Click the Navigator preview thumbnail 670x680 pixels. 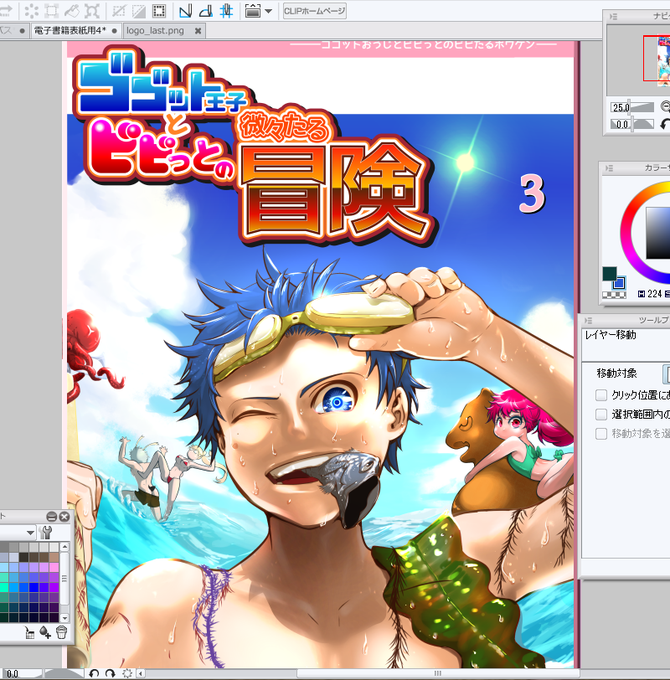[663, 61]
